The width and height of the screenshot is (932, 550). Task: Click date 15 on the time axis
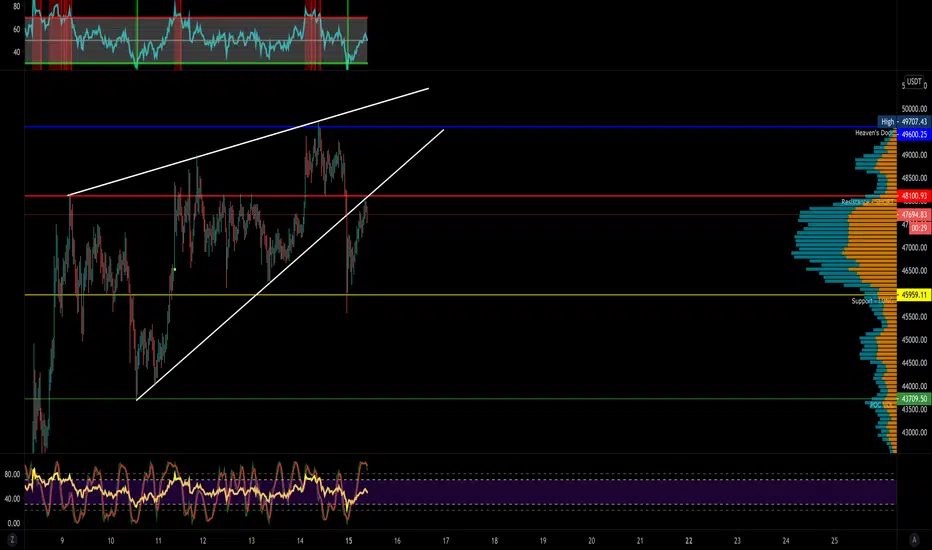(x=348, y=540)
